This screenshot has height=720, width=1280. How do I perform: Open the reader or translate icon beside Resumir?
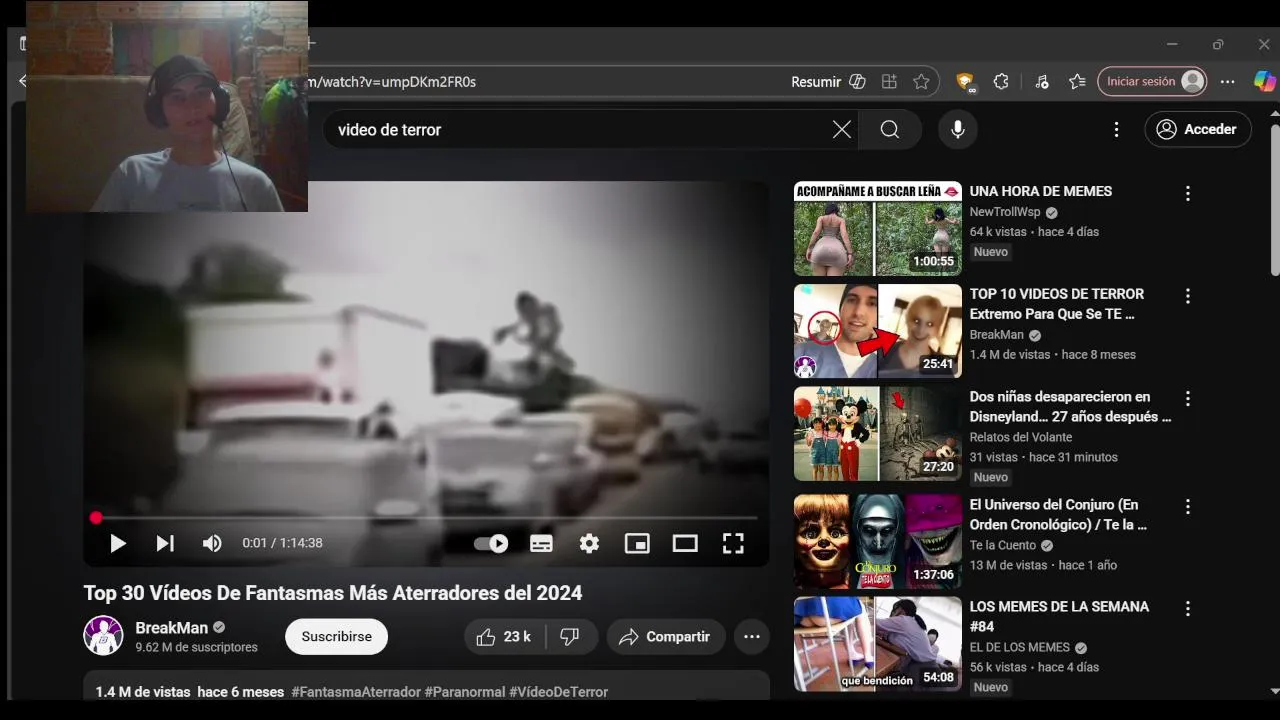(x=857, y=82)
